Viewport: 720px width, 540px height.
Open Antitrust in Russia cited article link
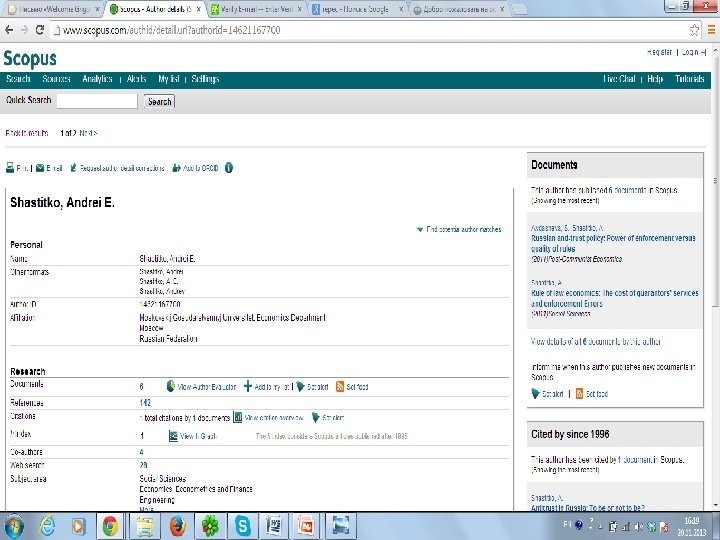pyautogui.click(x=588, y=508)
